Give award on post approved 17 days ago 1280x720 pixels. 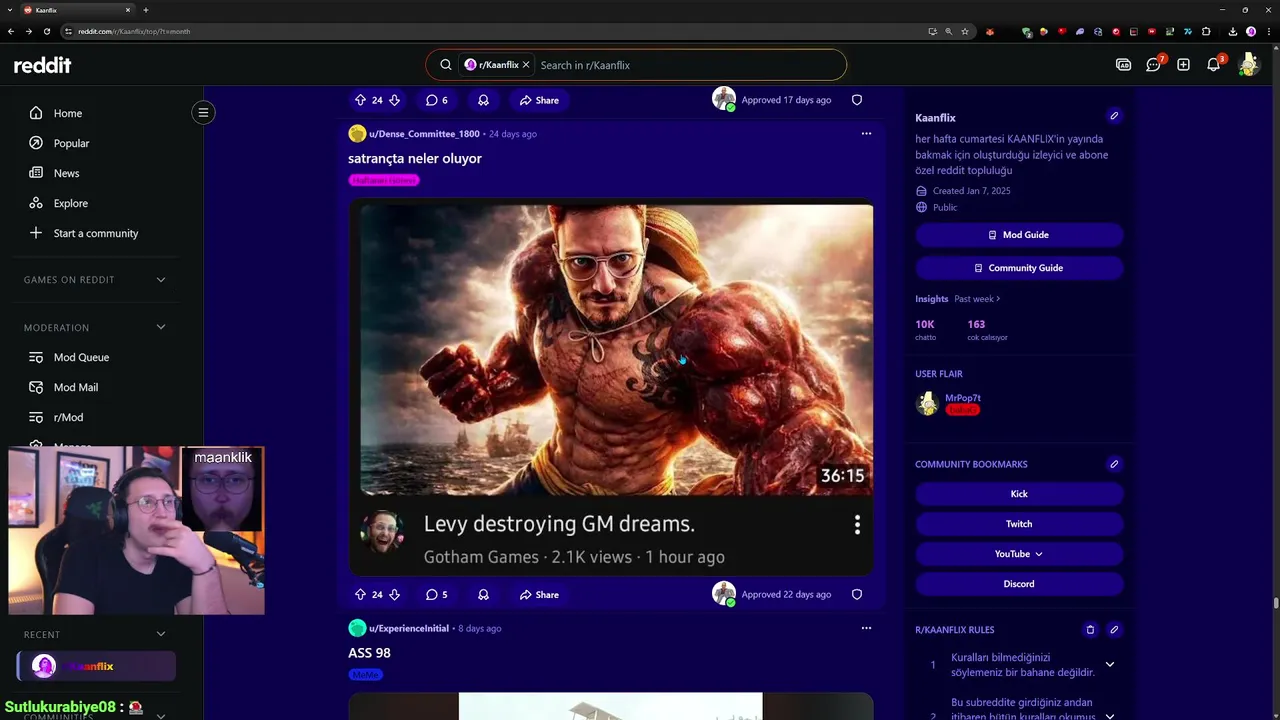(x=483, y=100)
